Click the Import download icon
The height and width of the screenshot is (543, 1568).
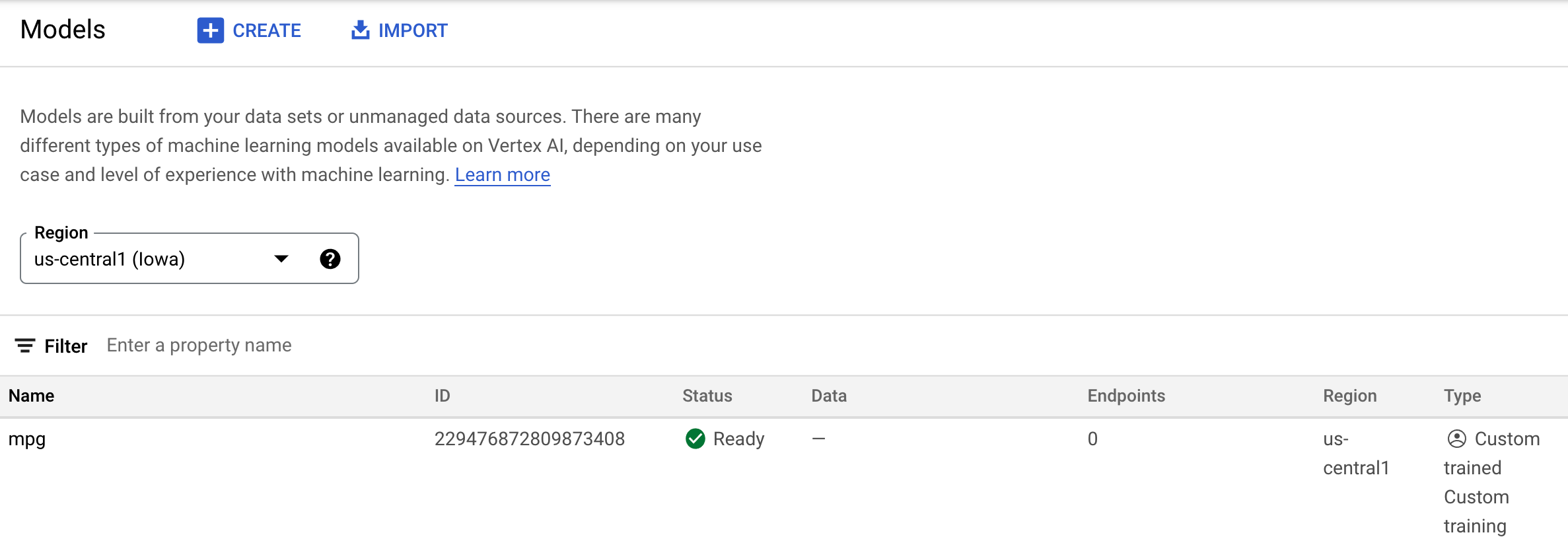pyautogui.click(x=360, y=30)
